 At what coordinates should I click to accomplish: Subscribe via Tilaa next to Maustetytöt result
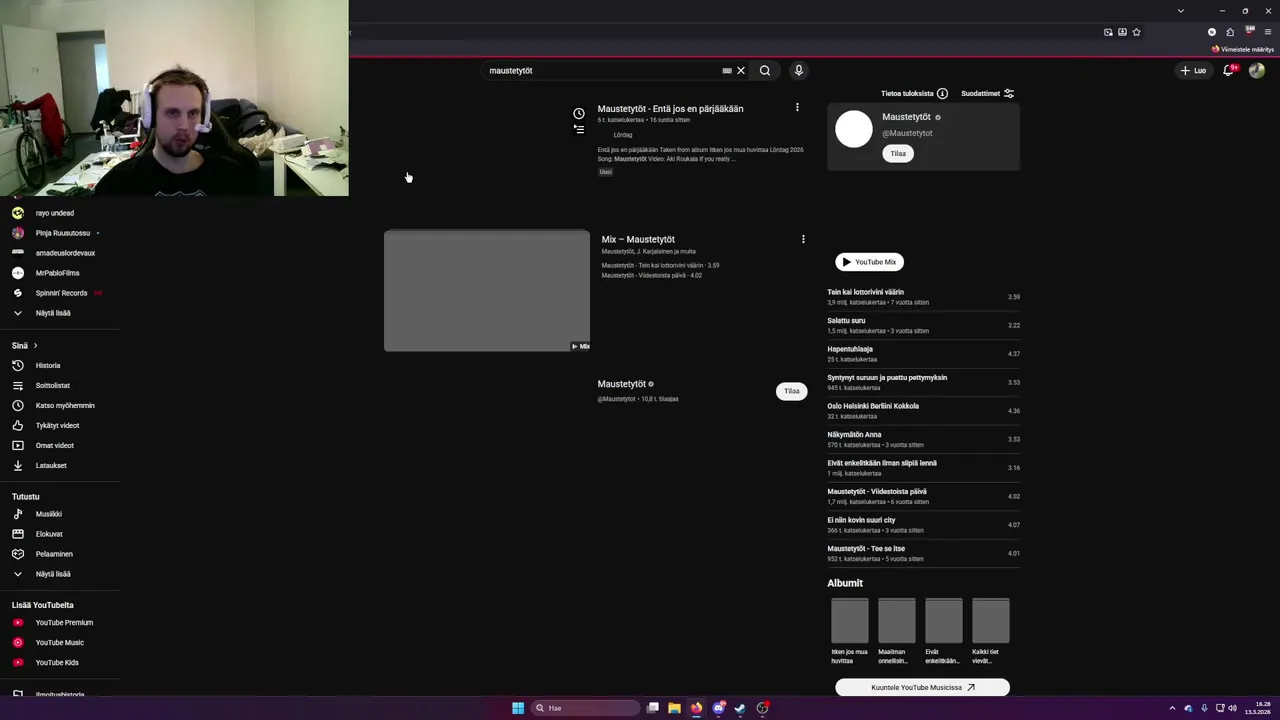pos(791,391)
